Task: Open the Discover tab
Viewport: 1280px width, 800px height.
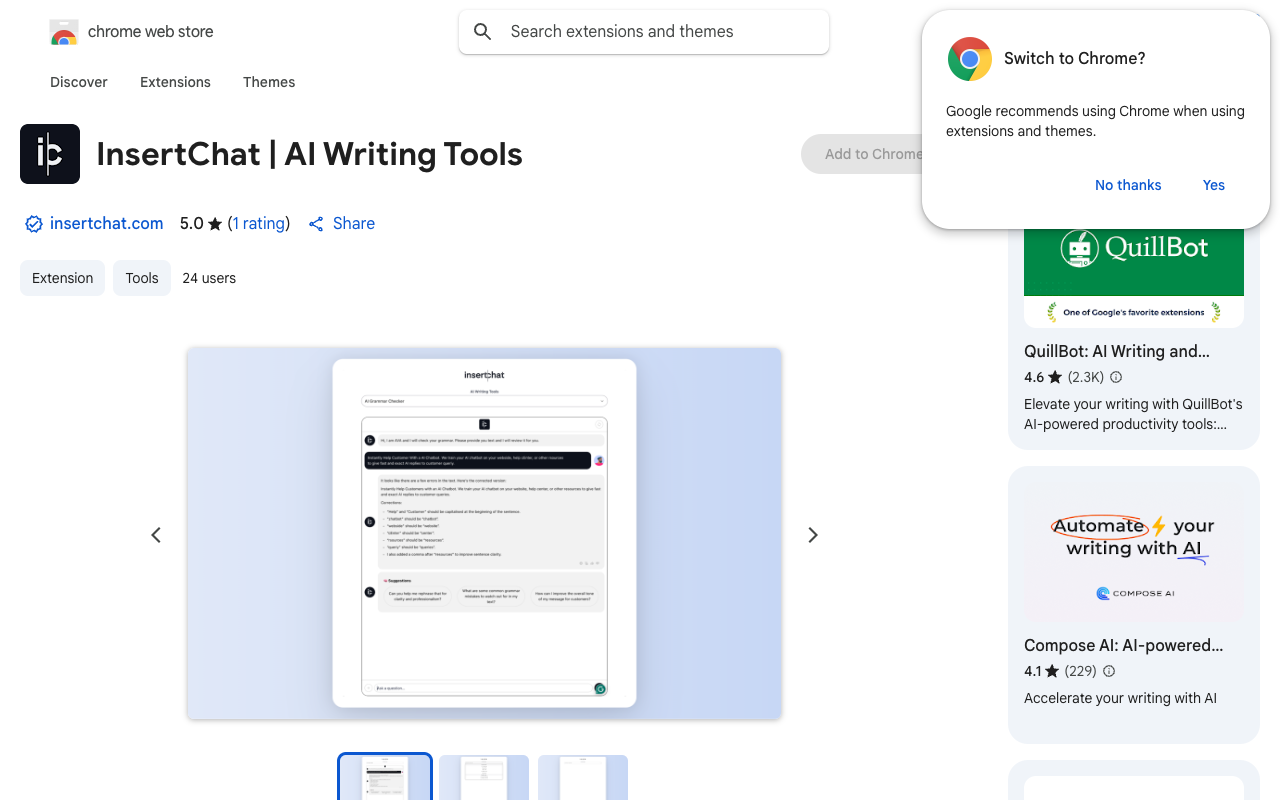Action: [x=79, y=82]
